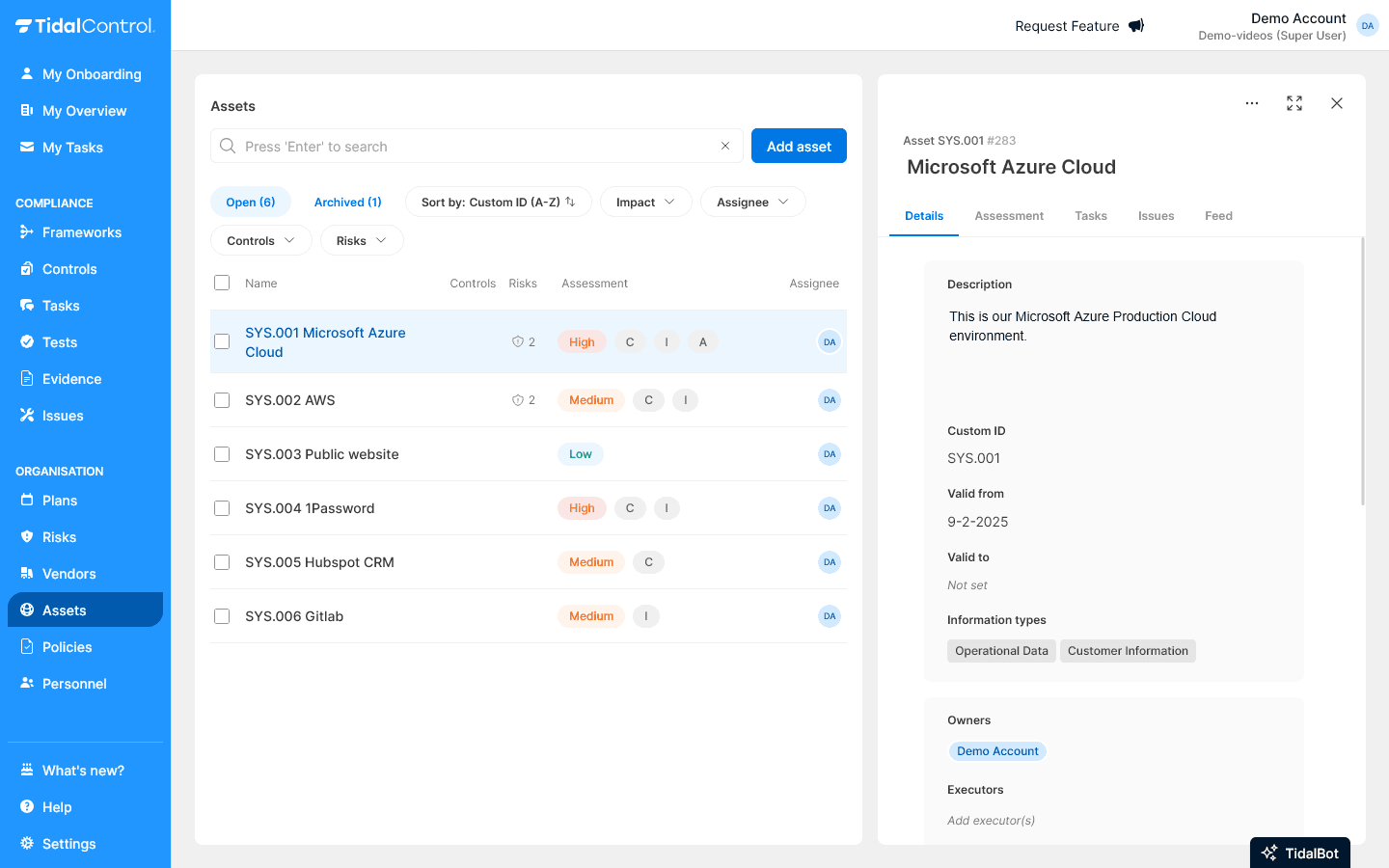The width and height of the screenshot is (1389, 868).
Task: Open the three-dot more options menu
Action: tap(1251, 103)
